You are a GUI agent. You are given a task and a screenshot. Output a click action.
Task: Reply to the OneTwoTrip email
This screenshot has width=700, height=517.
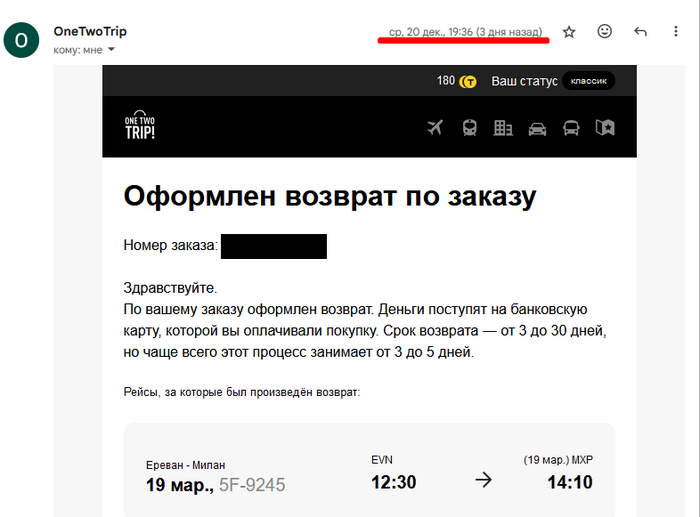point(640,31)
